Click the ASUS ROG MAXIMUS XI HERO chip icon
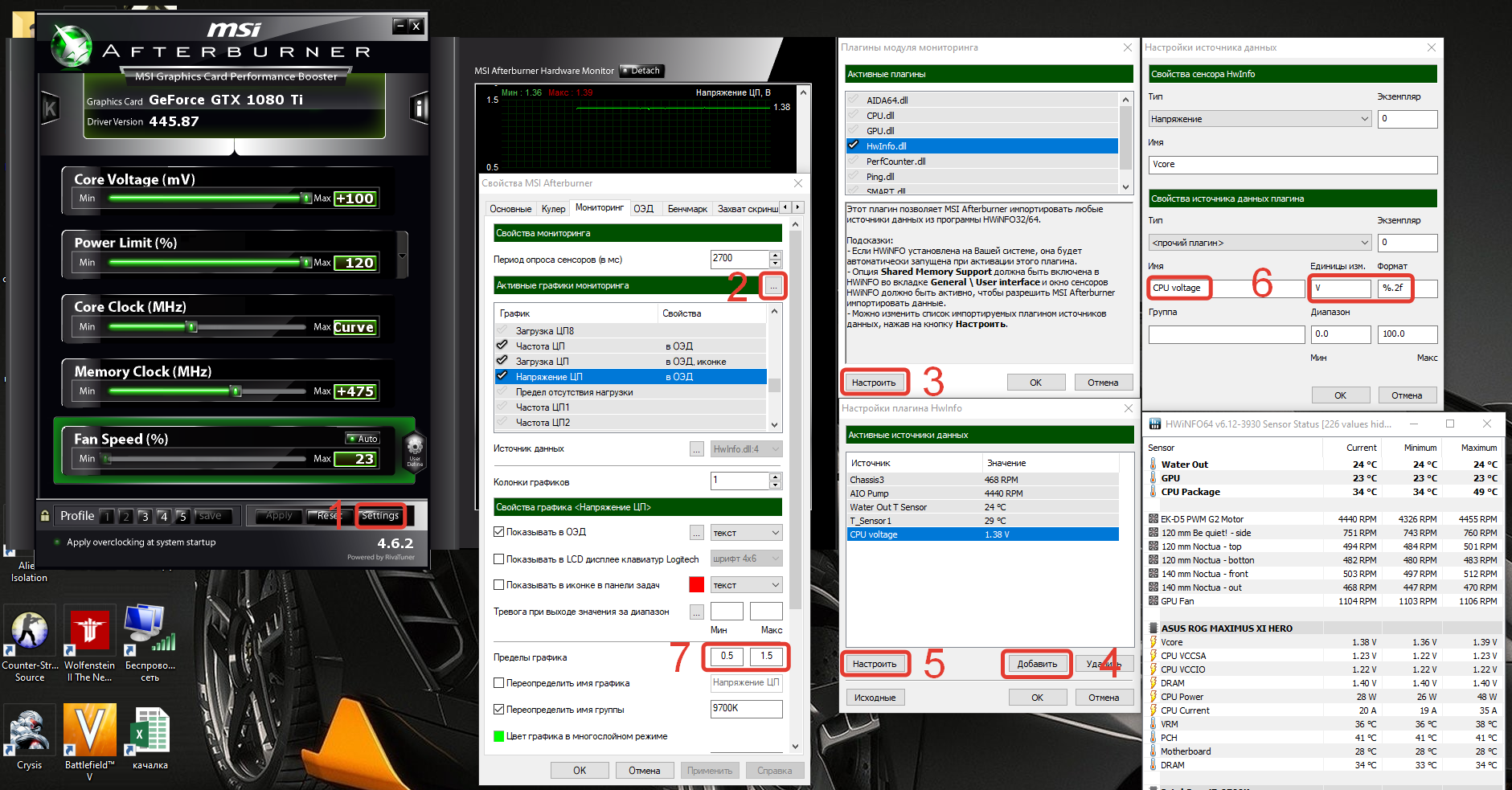The height and width of the screenshot is (790, 1512). coord(1153,628)
